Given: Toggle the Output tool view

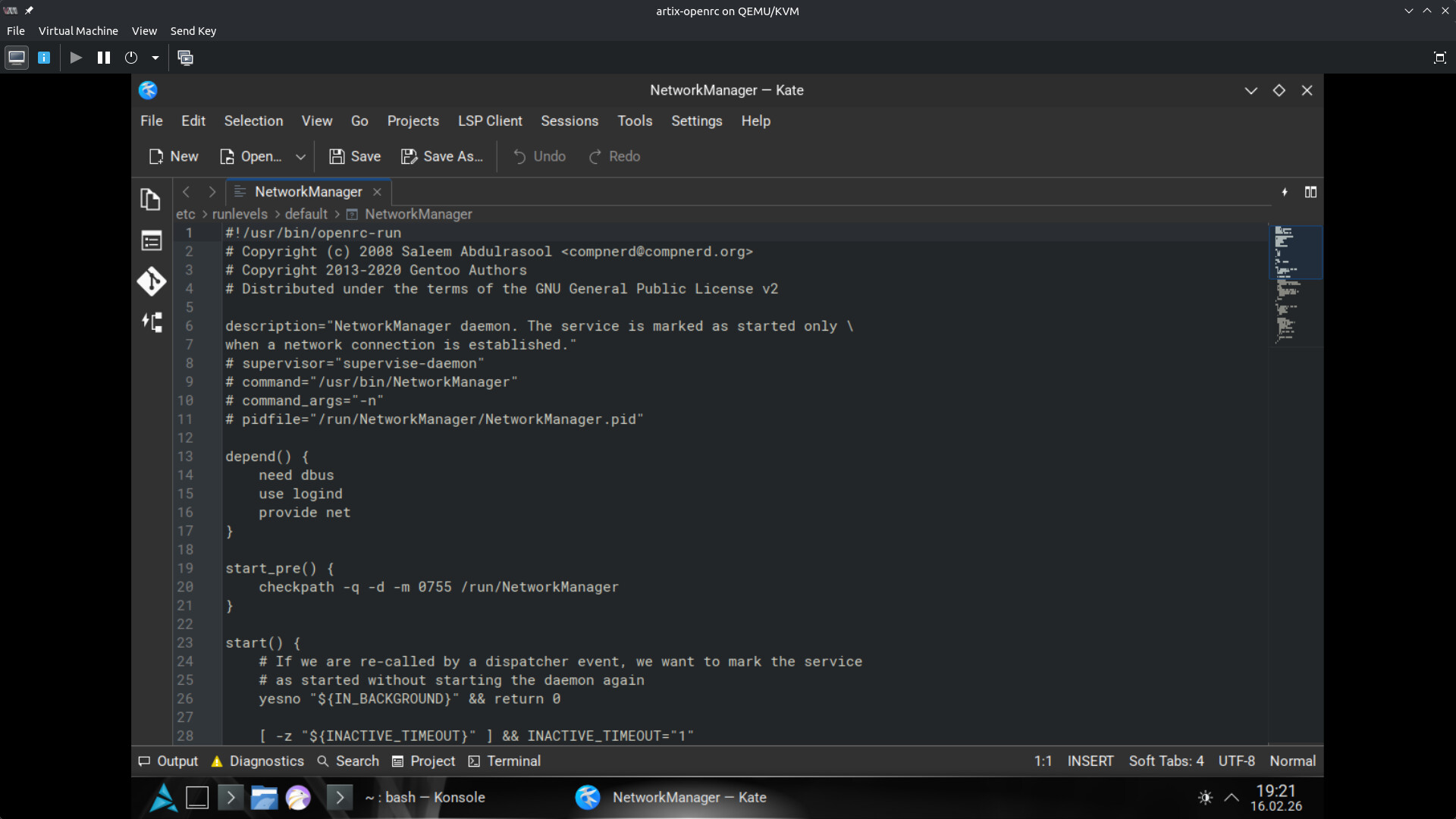Looking at the screenshot, I should (x=168, y=761).
